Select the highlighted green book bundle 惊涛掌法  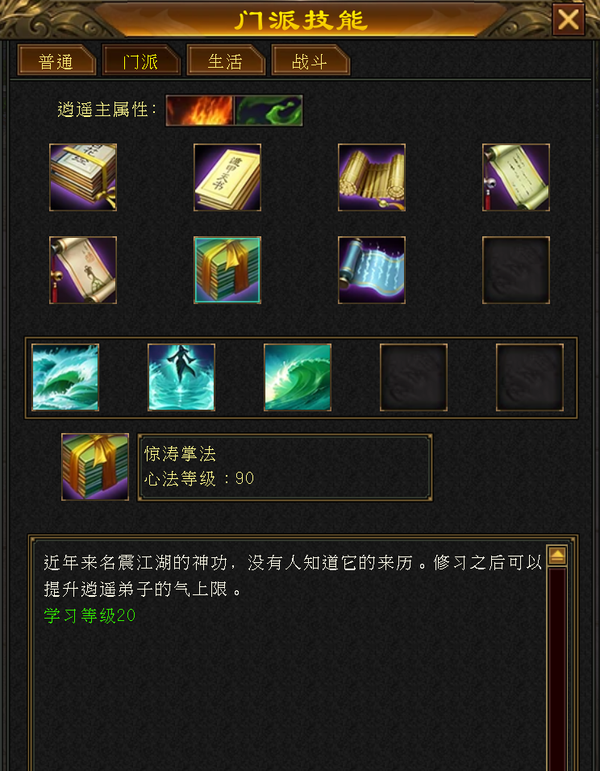[227, 270]
